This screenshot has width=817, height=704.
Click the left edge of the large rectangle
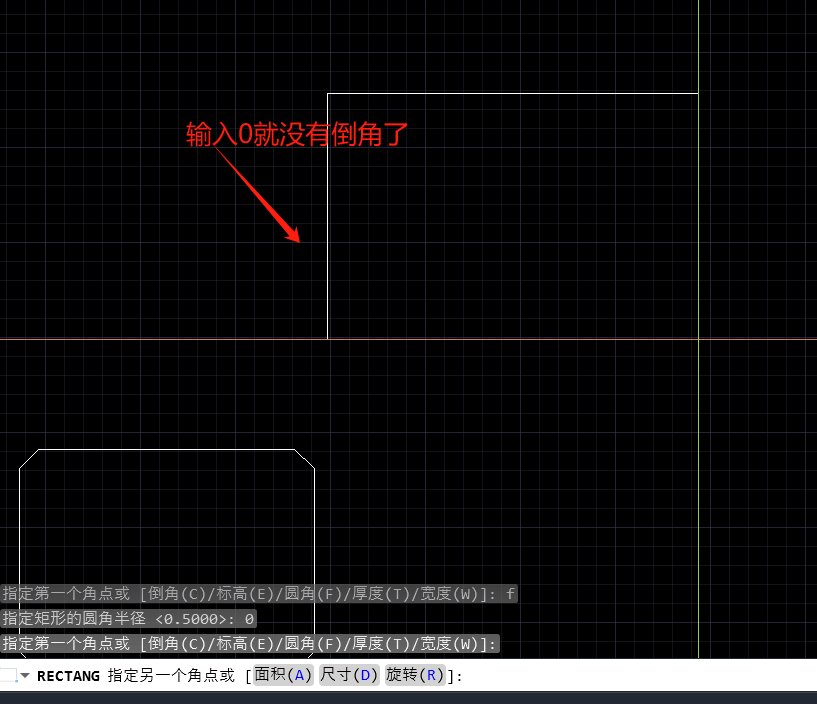click(x=328, y=216)
